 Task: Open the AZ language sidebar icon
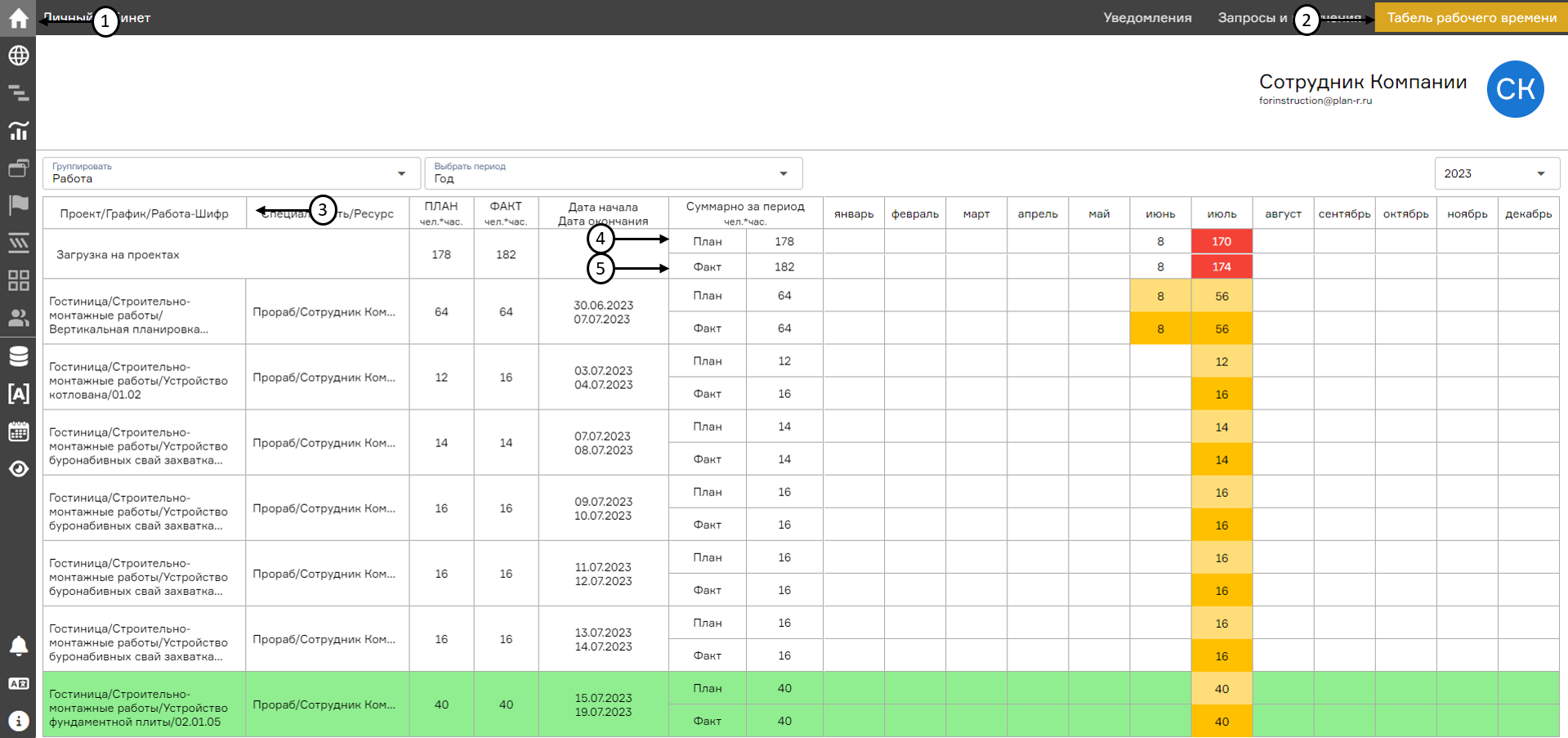tap(18, 683)
